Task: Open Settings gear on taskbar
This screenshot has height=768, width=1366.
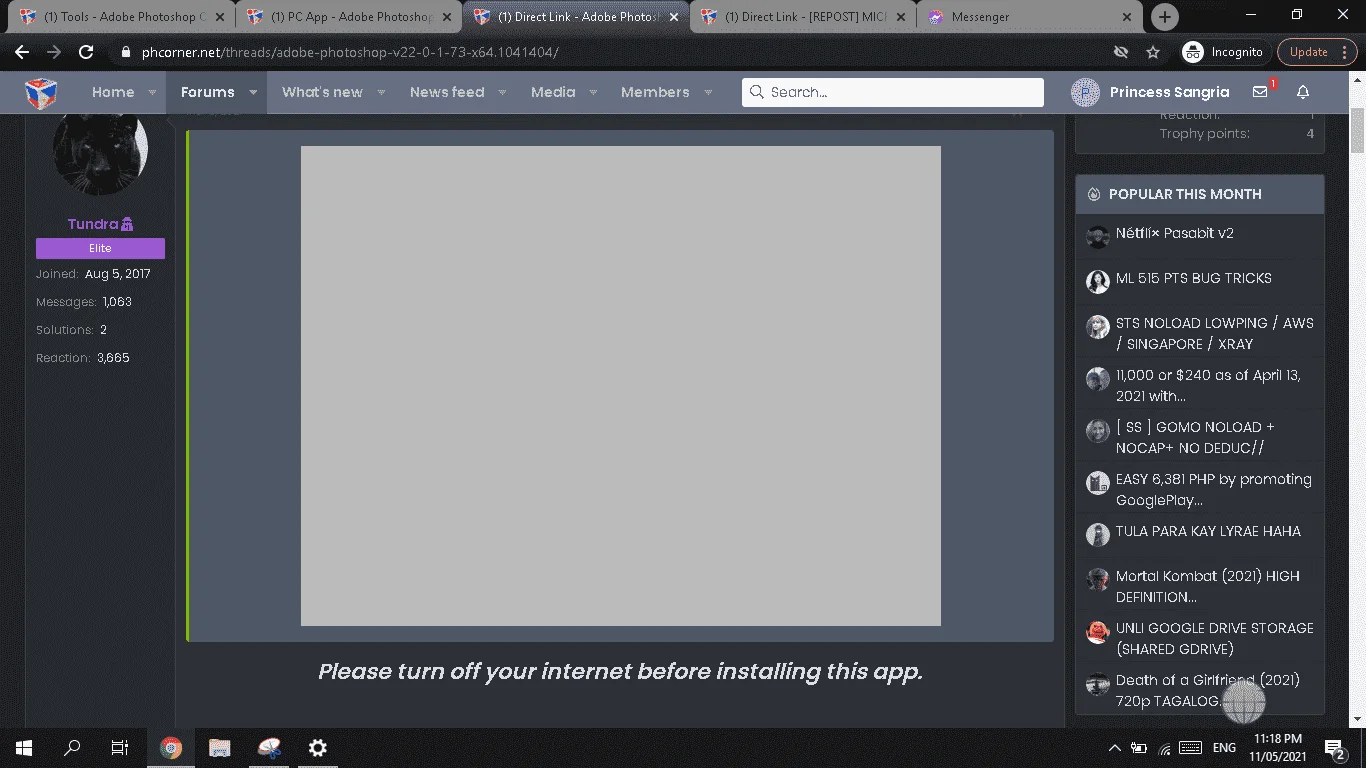Action: (x=317, y=748)
